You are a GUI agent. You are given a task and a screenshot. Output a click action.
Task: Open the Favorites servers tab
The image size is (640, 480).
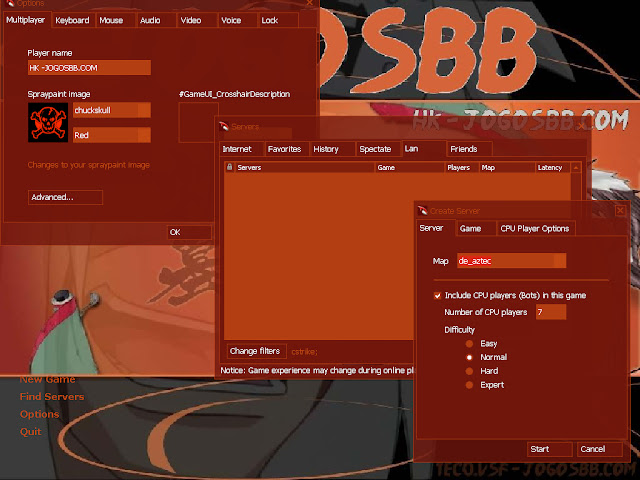(287, 149)
